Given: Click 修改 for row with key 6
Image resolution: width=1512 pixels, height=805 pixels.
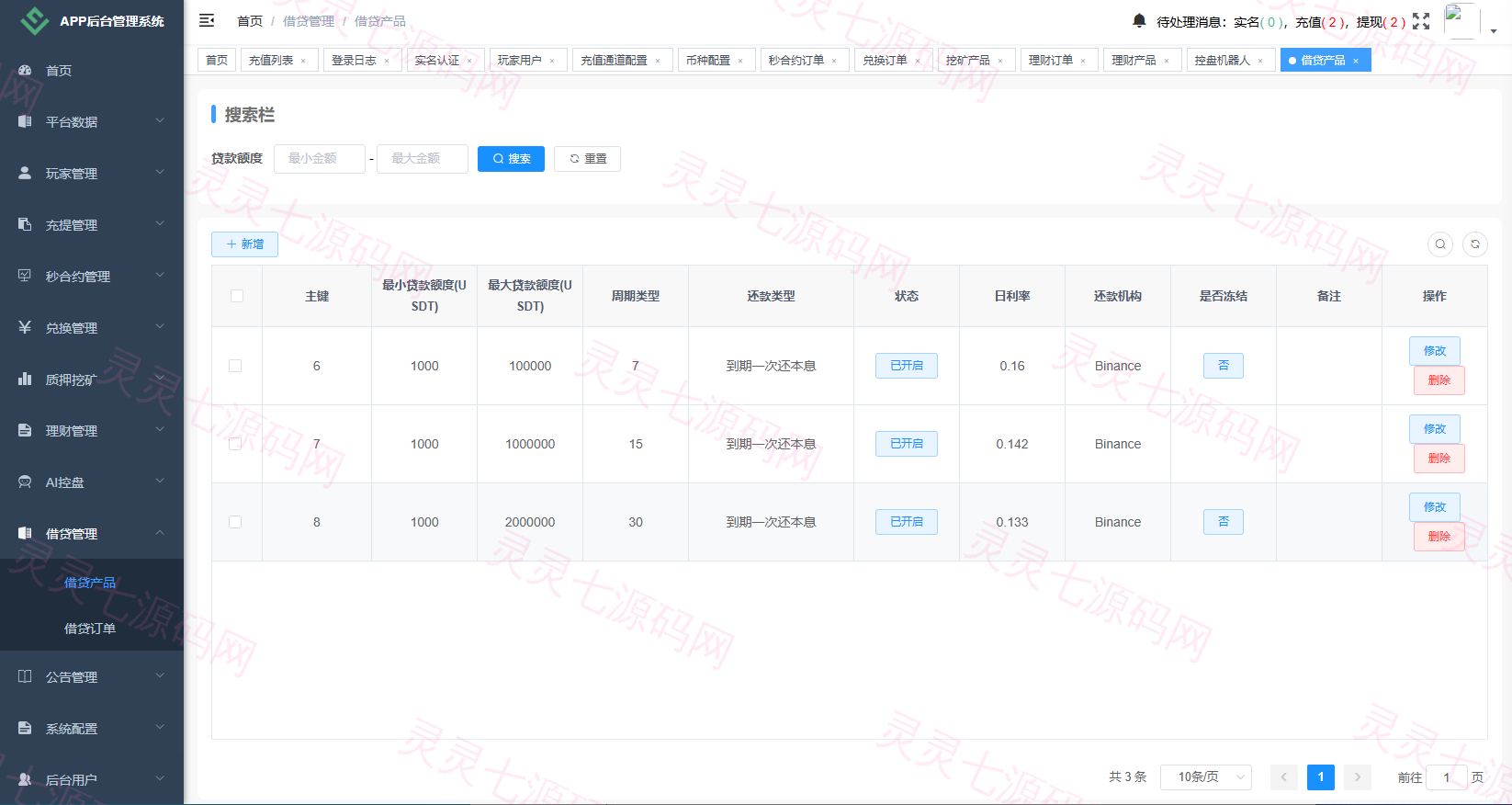Looking at the screenshot, I should (x=1435, y=350).
